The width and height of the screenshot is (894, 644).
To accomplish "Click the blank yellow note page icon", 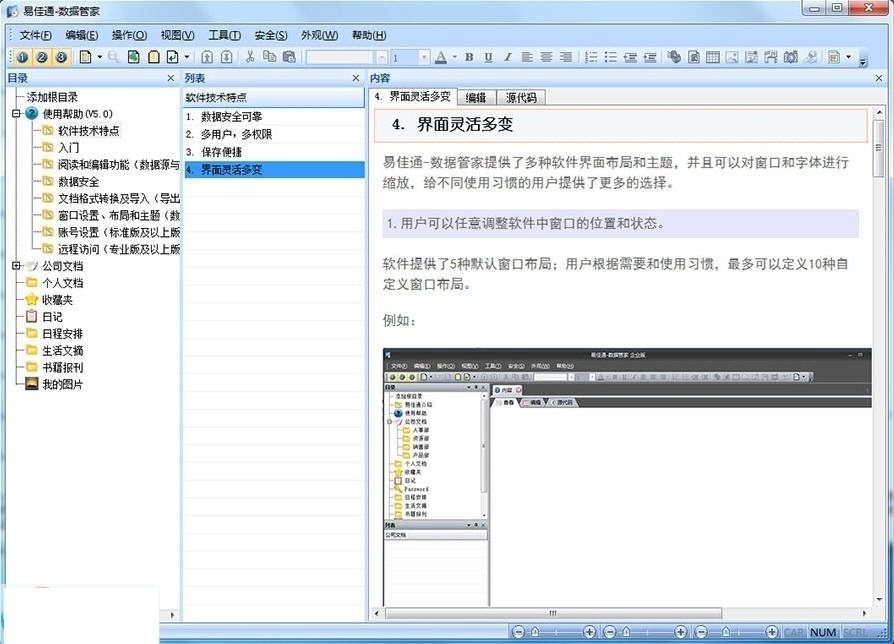I will click(x=153, y=57).
